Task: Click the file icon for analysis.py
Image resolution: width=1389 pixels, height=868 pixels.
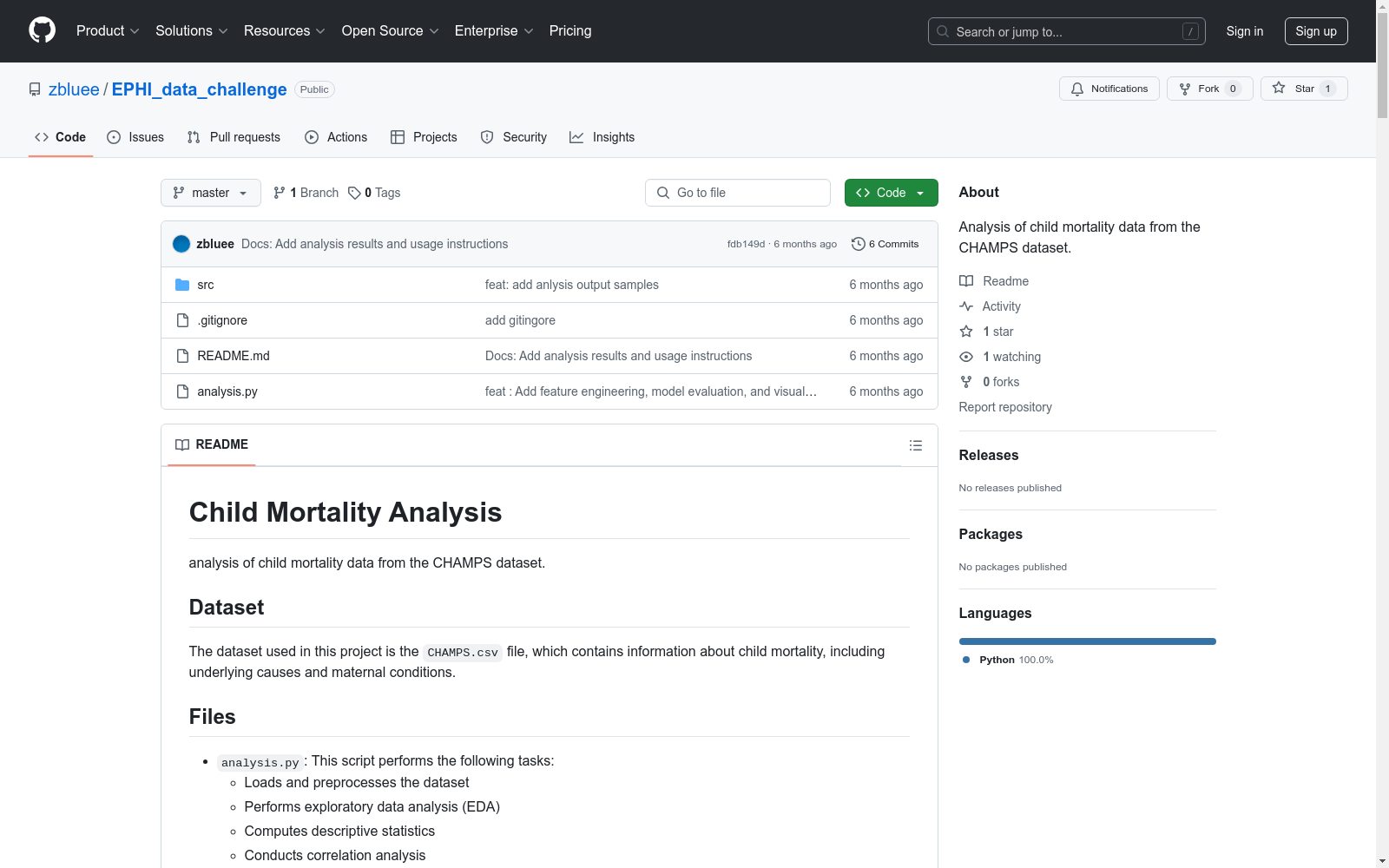Action: (x=182, y=391)
